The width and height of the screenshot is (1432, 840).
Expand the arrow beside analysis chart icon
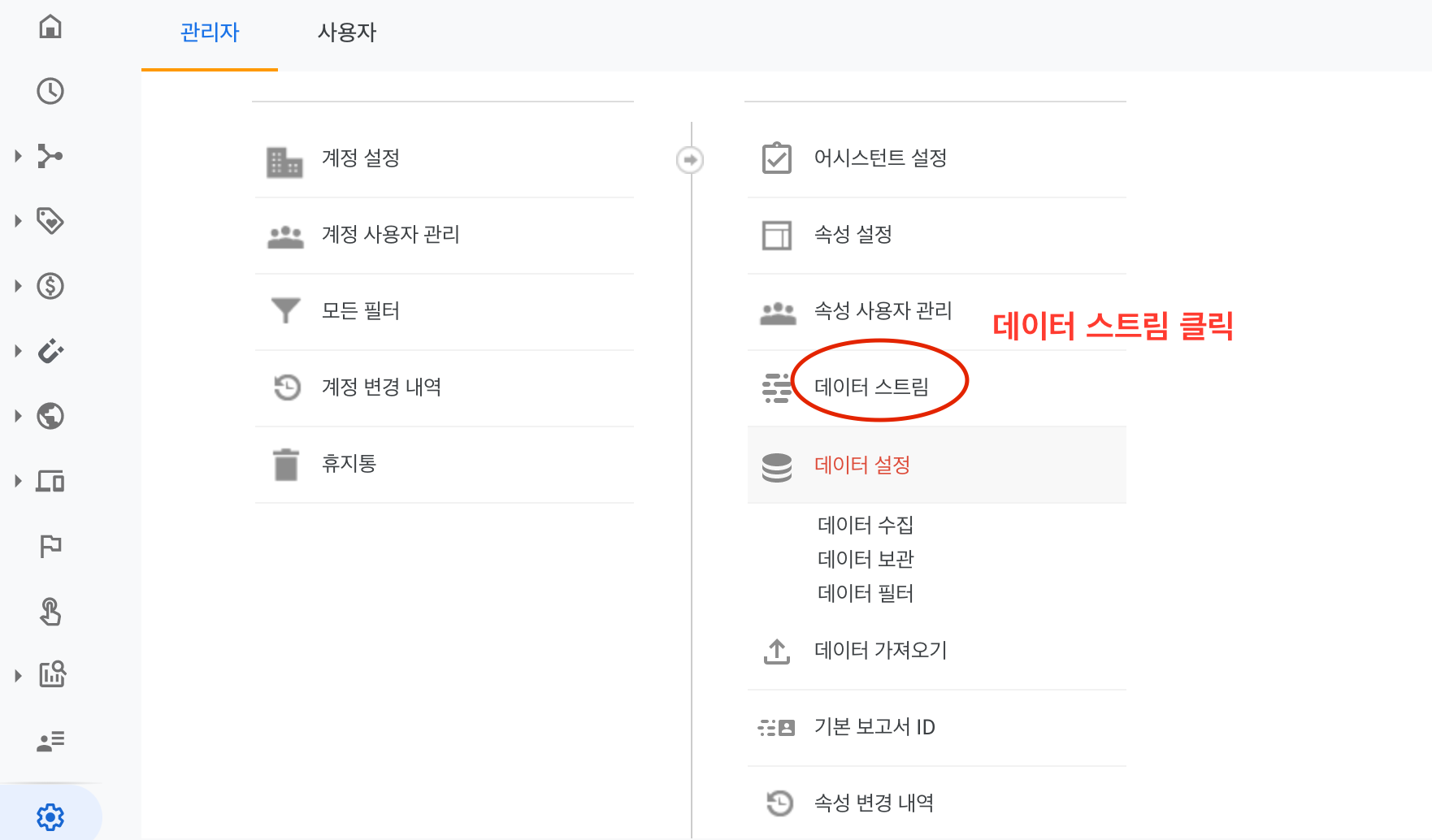18,676
